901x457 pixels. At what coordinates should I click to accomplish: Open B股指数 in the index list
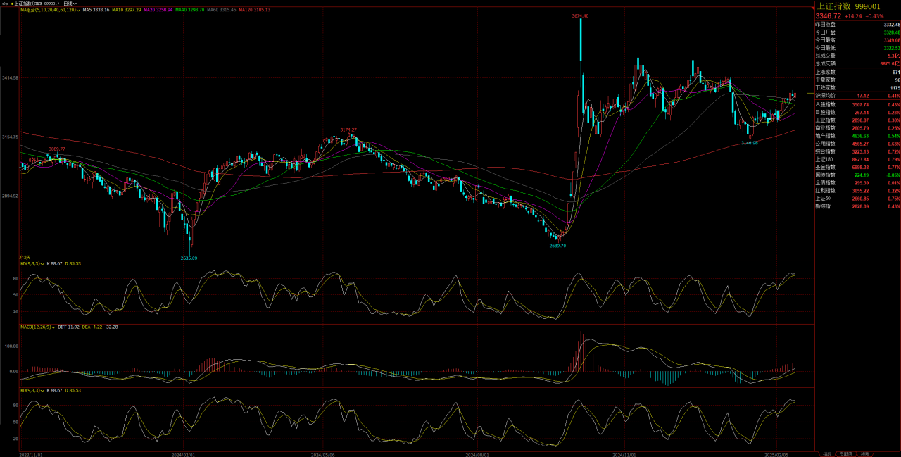tap(856, 112)
